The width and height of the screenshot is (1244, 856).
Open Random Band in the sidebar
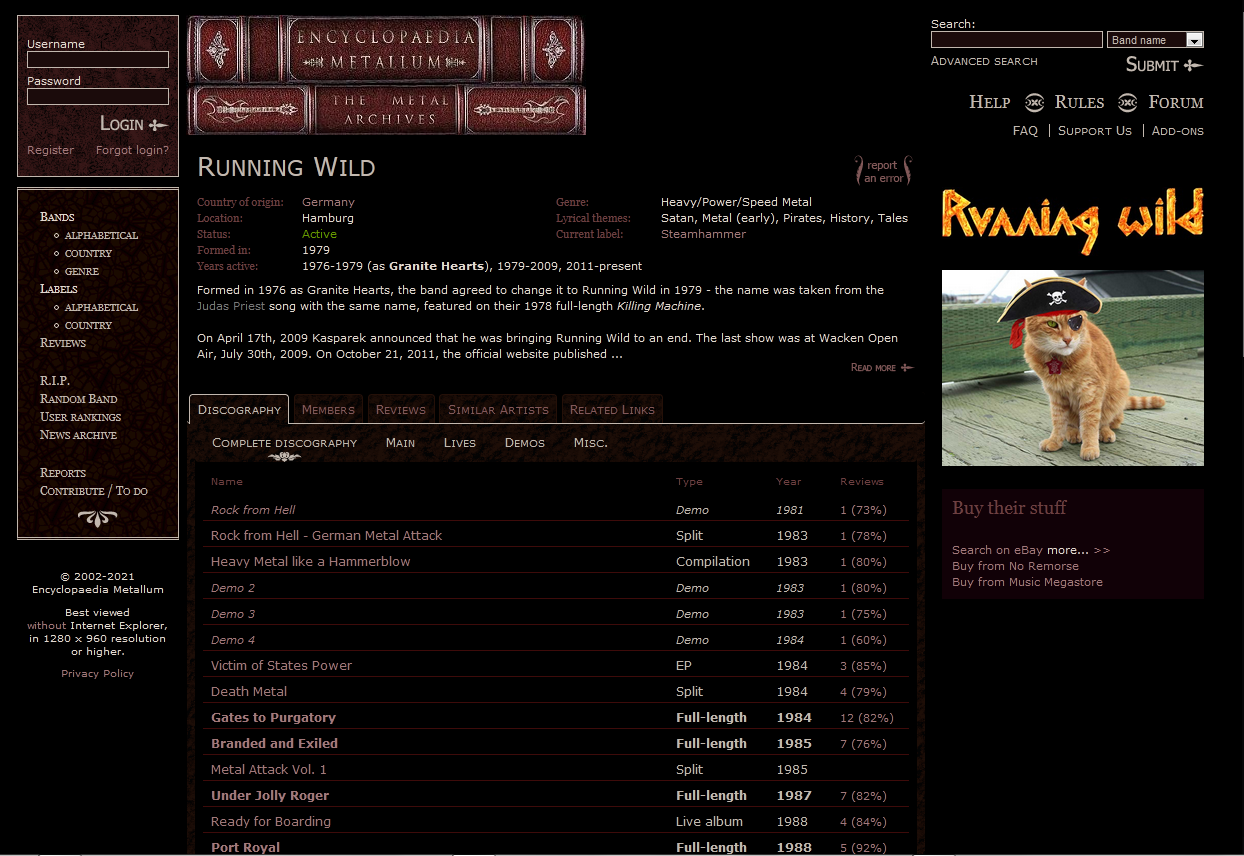tap(79, 399)
